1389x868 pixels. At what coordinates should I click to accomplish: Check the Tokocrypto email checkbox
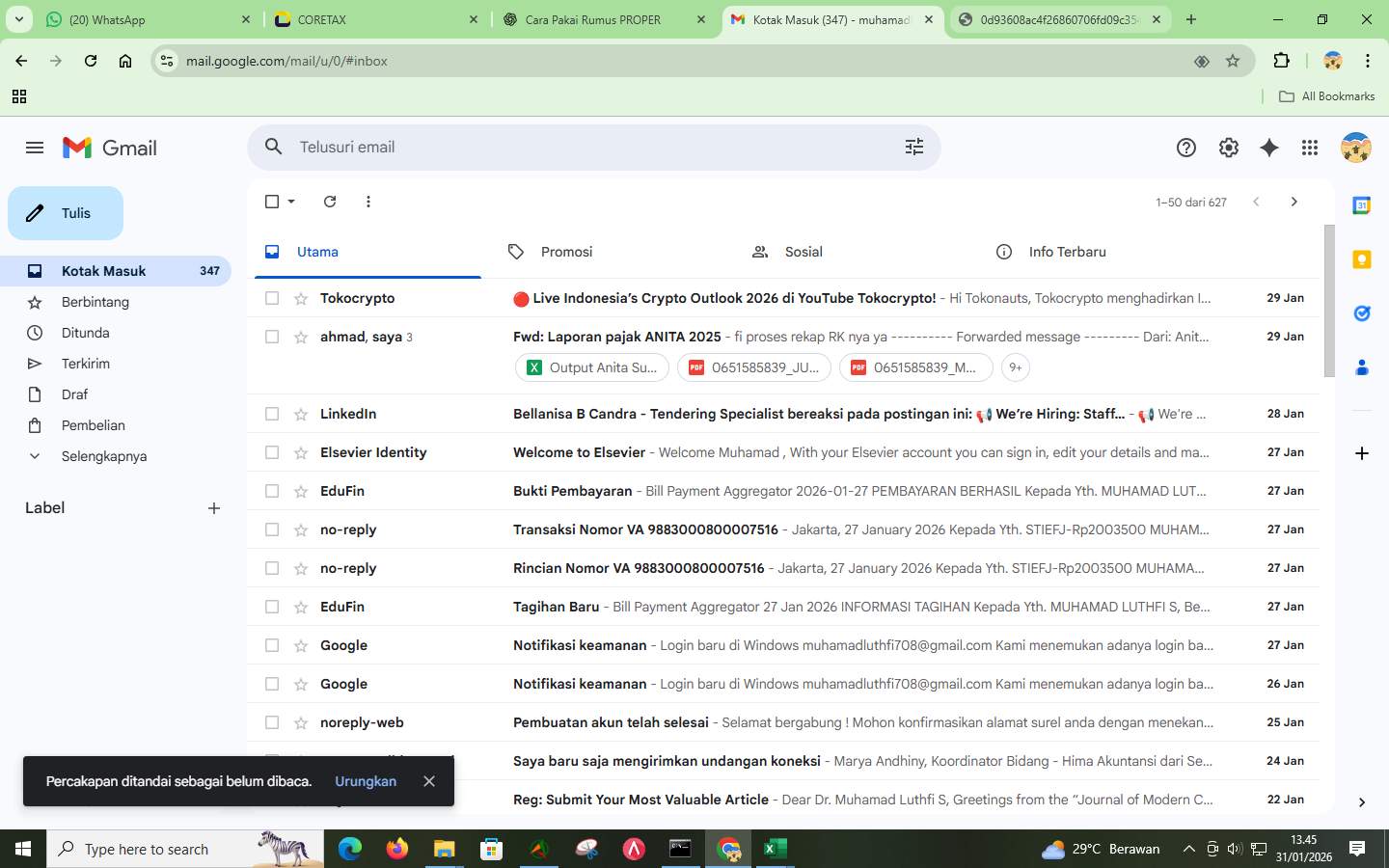(272, 298)
